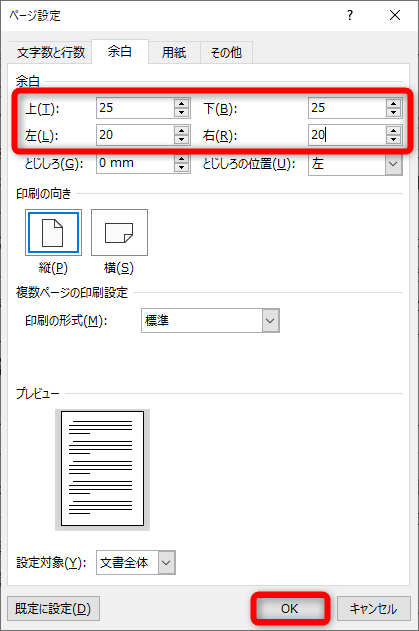Click the help question mark icon
Viewport: 419px width, 631px height.
(x=350, y=15)
